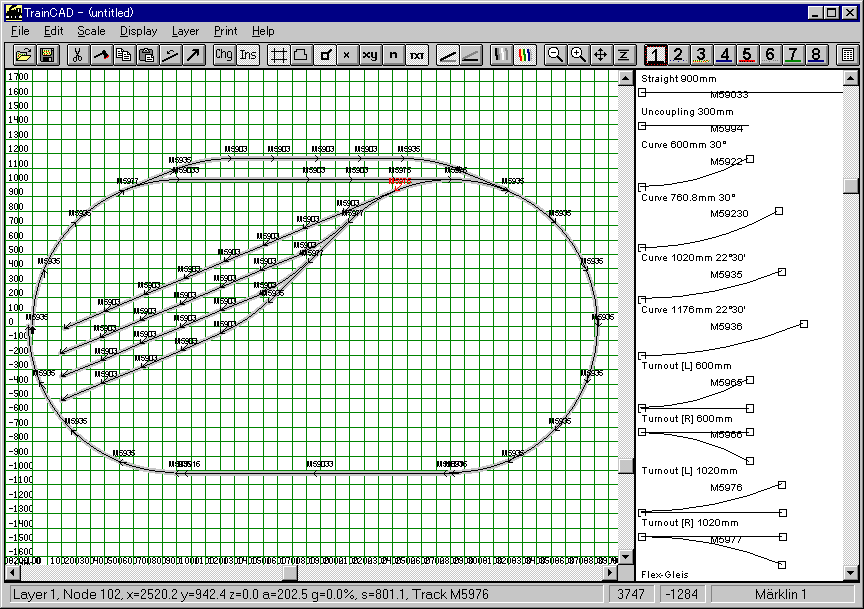Click the small x toolbar button
The height and width of the screenshot is (609, 864).
[x=347, y=55]
